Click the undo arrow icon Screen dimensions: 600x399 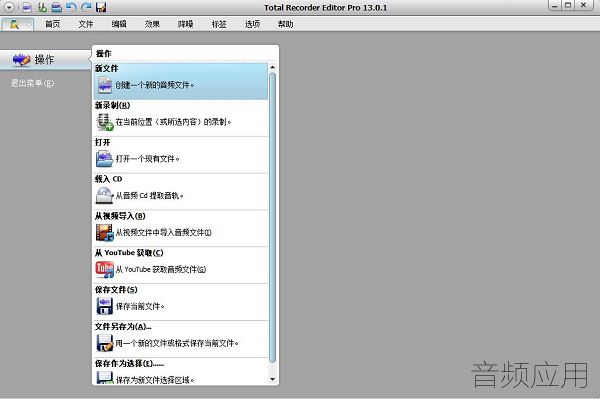[x=71, y=7]
